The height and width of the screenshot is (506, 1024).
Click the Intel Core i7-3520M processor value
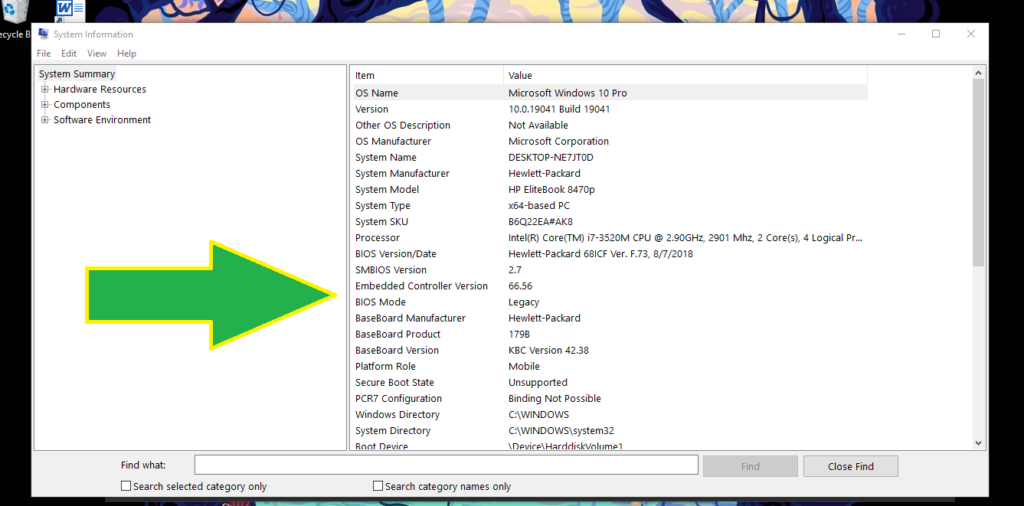pos(686,238)
